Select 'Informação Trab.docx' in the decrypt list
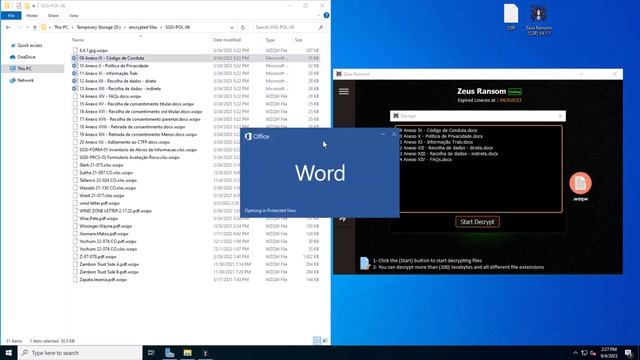 tap(437, 142)
